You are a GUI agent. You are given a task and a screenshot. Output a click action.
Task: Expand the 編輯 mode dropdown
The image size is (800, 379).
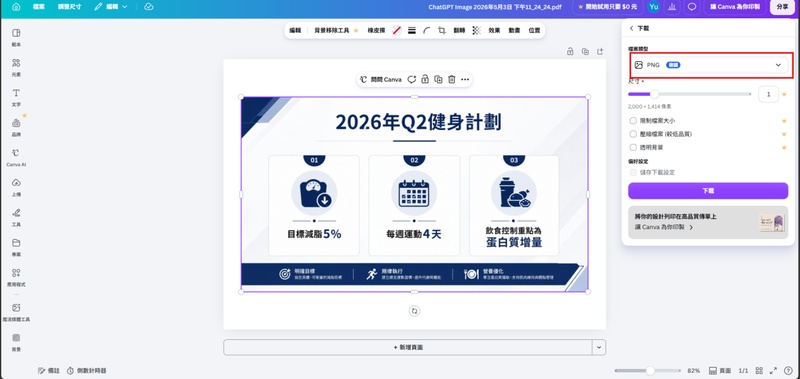111,7
